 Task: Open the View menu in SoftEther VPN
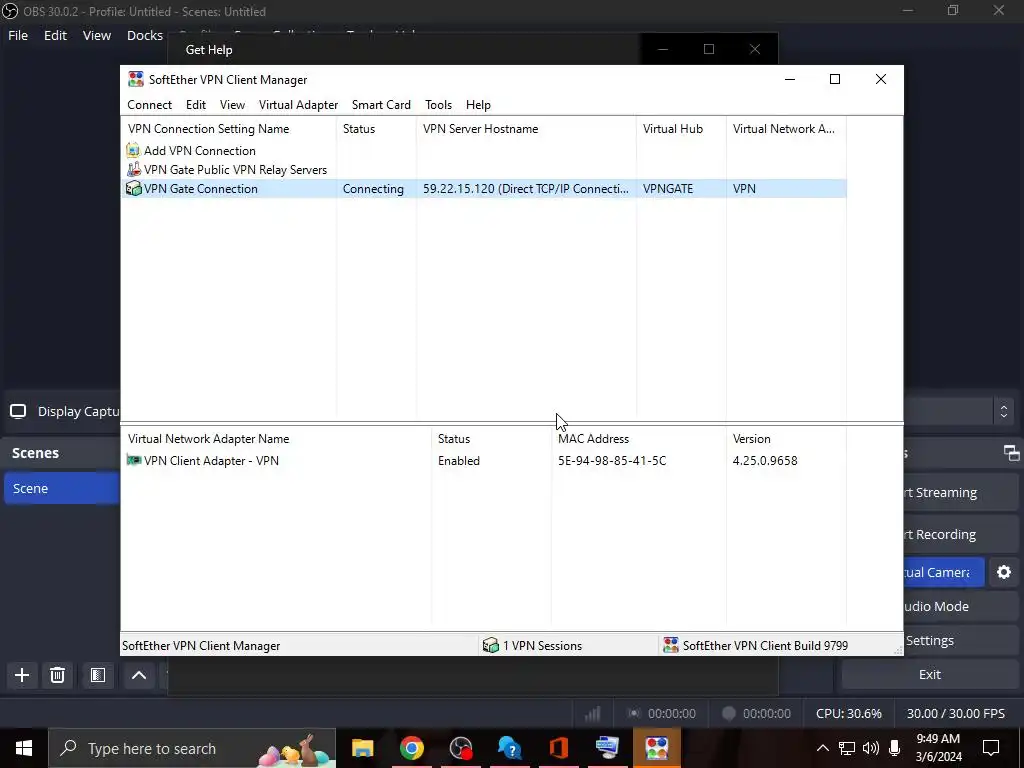pyautogui.click(x=232, y=104)
